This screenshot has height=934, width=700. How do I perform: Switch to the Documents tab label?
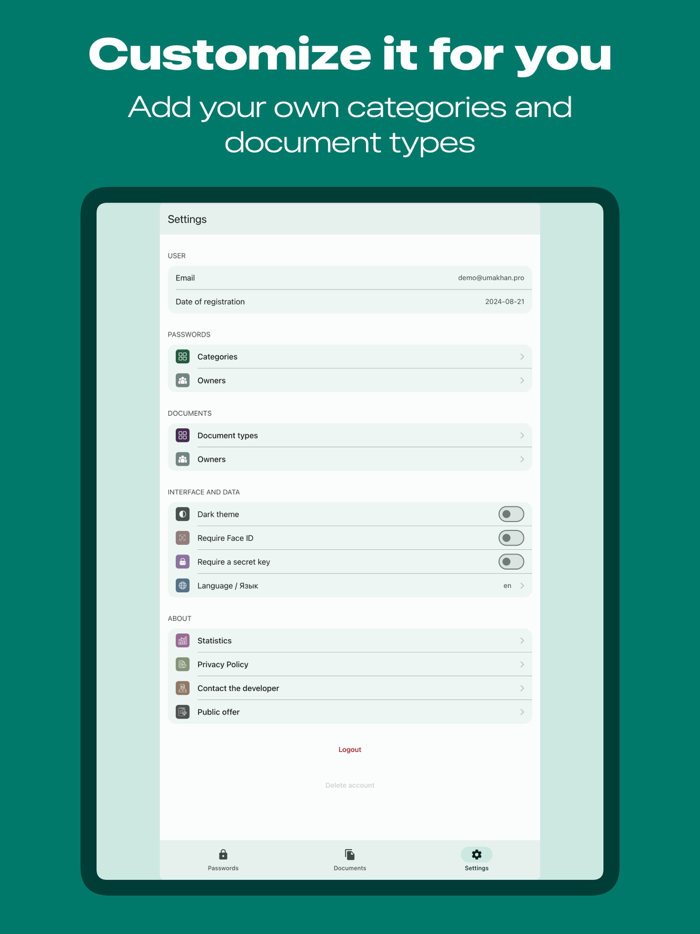350,868
